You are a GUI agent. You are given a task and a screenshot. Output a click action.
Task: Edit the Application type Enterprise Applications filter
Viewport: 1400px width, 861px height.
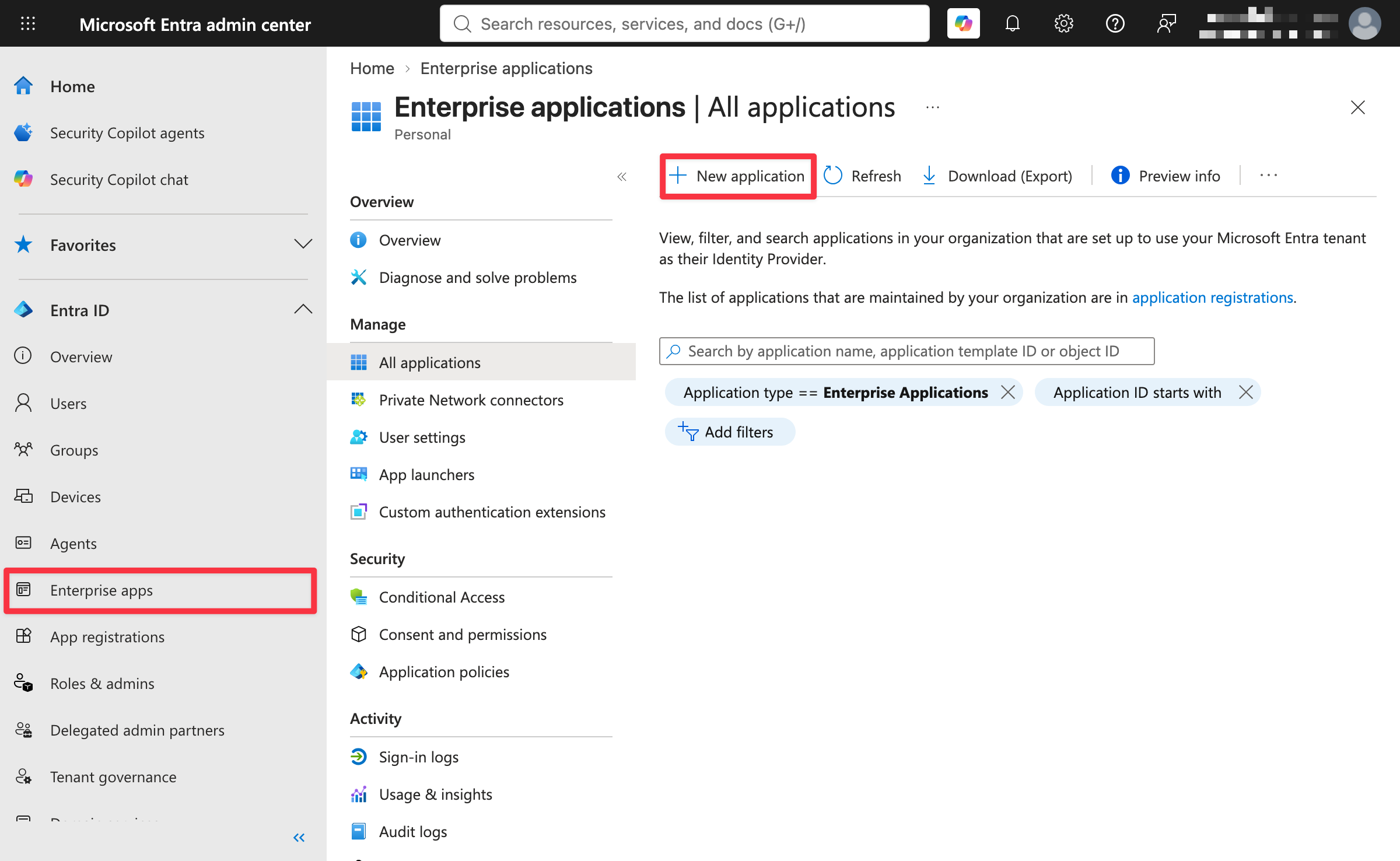point(835,393)
